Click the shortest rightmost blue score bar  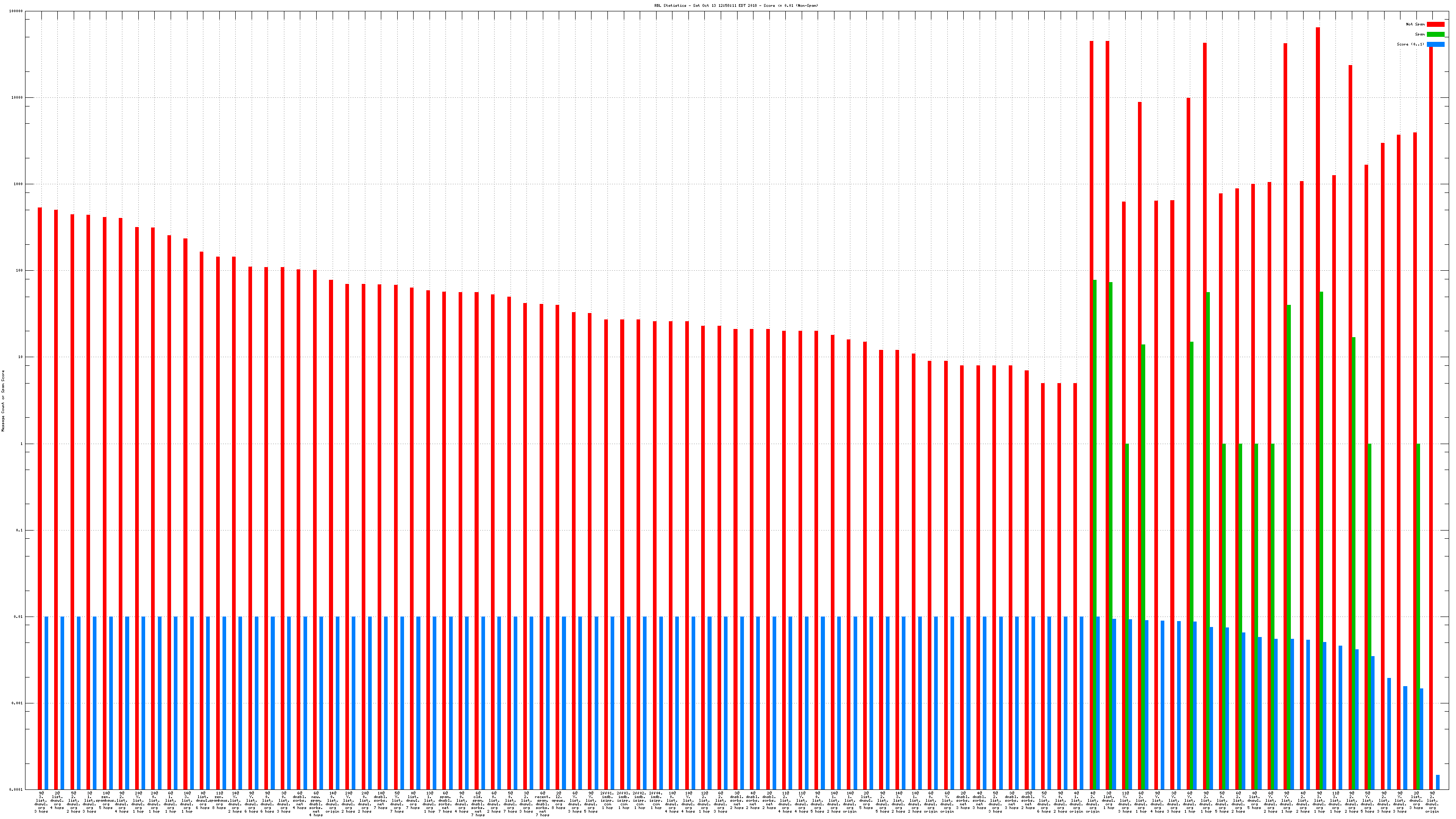click(x=1437, y=782)
